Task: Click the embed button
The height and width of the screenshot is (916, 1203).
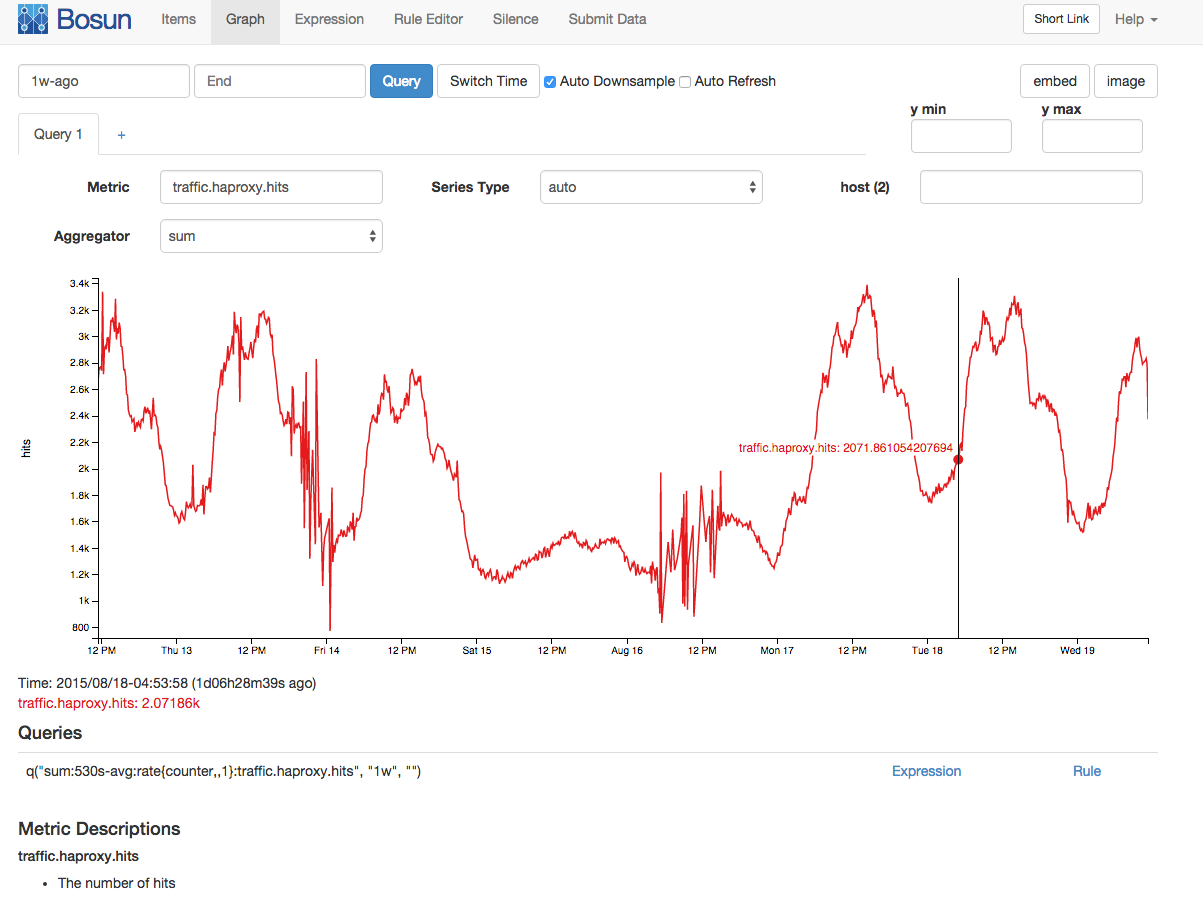Action: pos(1055,81)
